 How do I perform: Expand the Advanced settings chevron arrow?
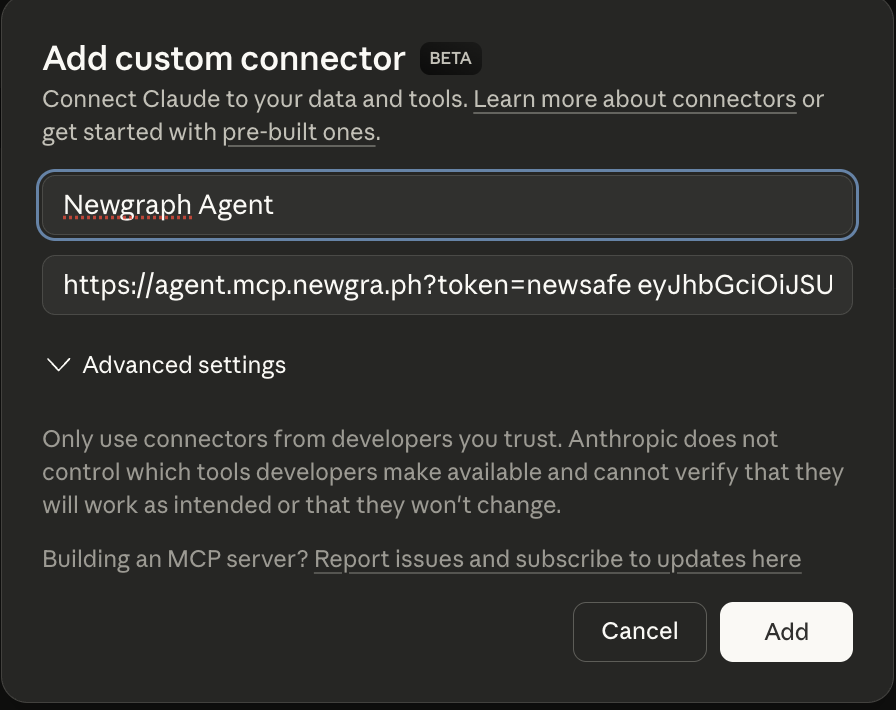click(x=58, y=366)
